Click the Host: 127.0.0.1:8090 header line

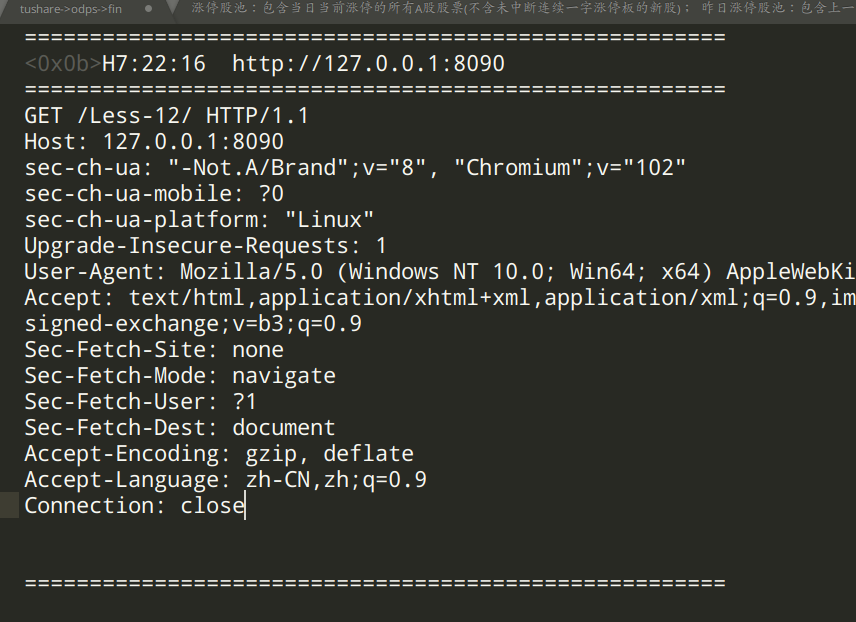154,142
